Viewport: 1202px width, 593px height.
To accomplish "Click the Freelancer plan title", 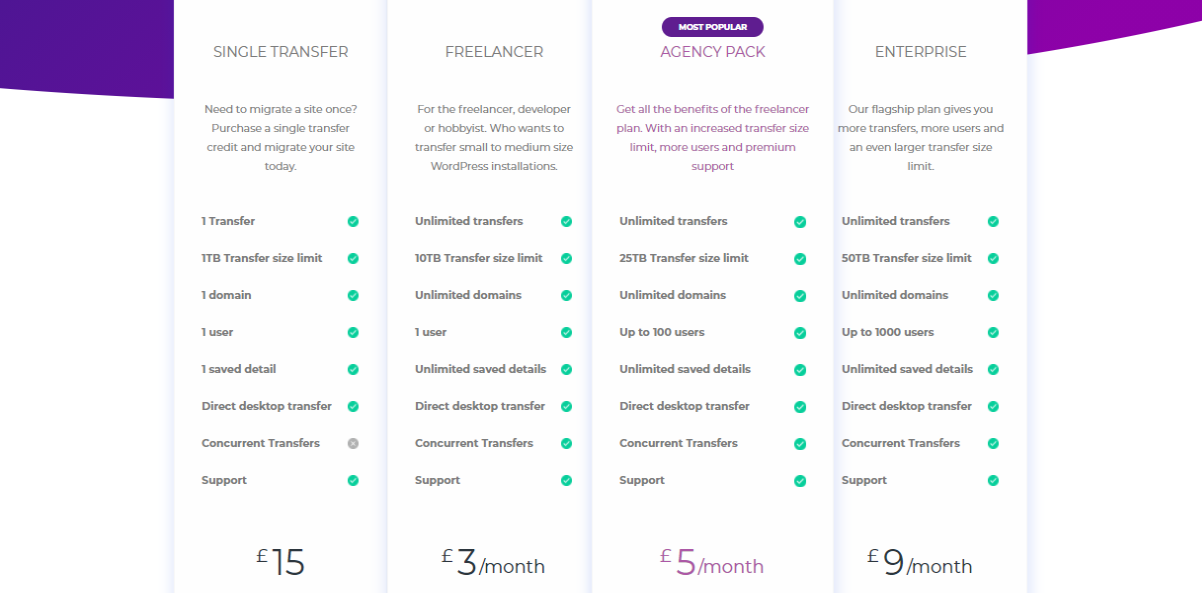I will pyautogui.click(x=494, y=52).
